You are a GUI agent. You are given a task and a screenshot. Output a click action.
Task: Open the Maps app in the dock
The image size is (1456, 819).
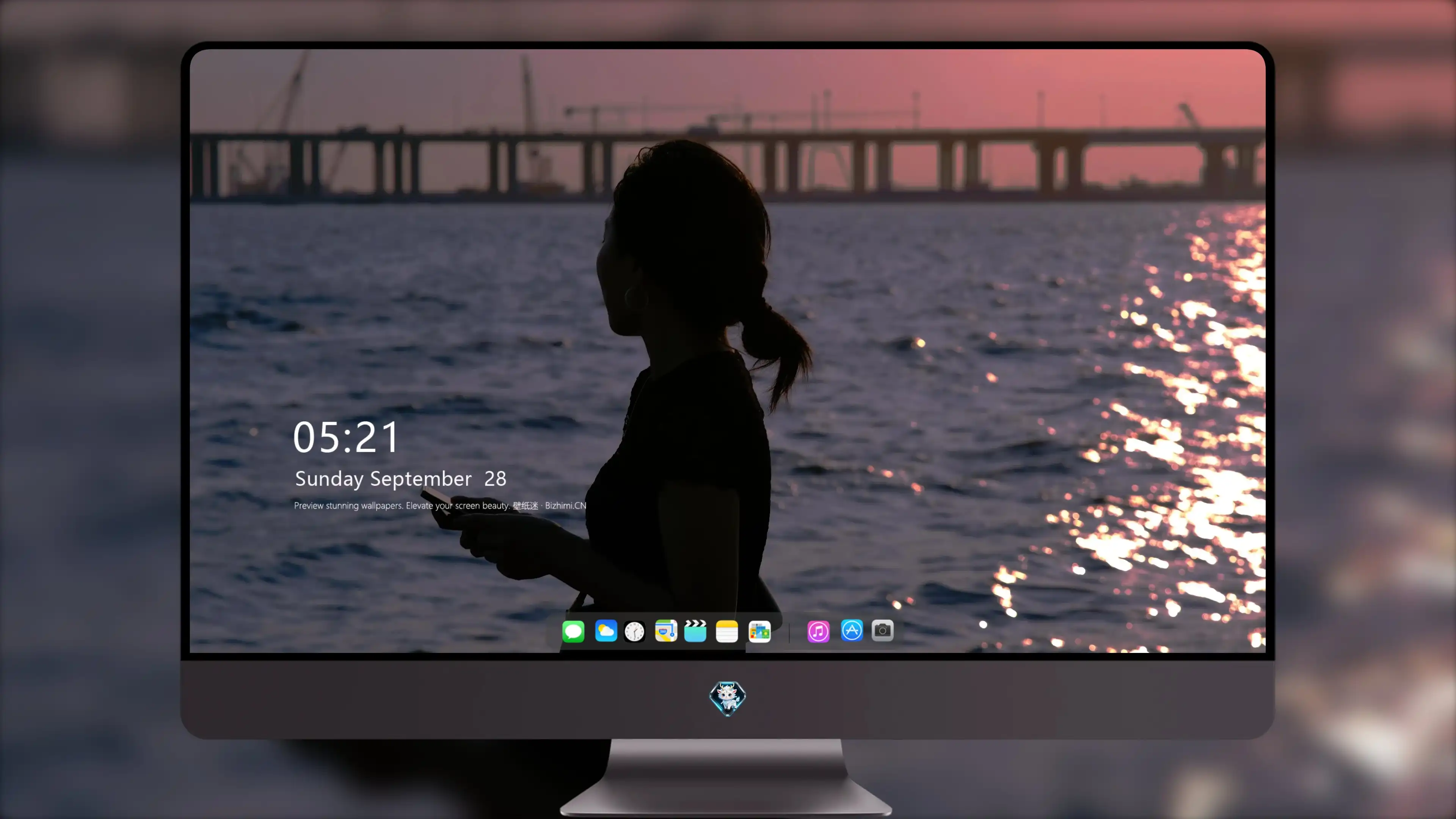(666, 631)
